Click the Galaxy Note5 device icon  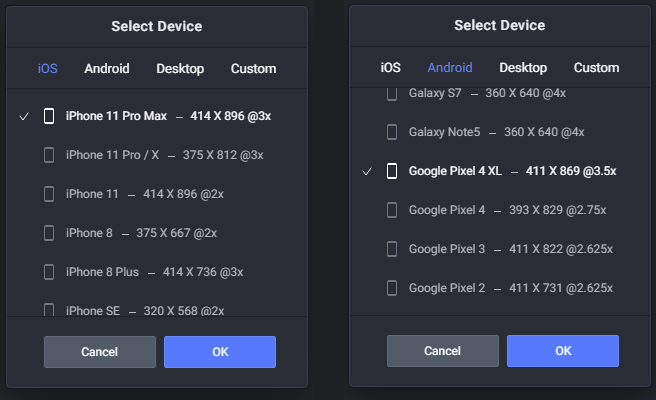[x=392, y=132]
